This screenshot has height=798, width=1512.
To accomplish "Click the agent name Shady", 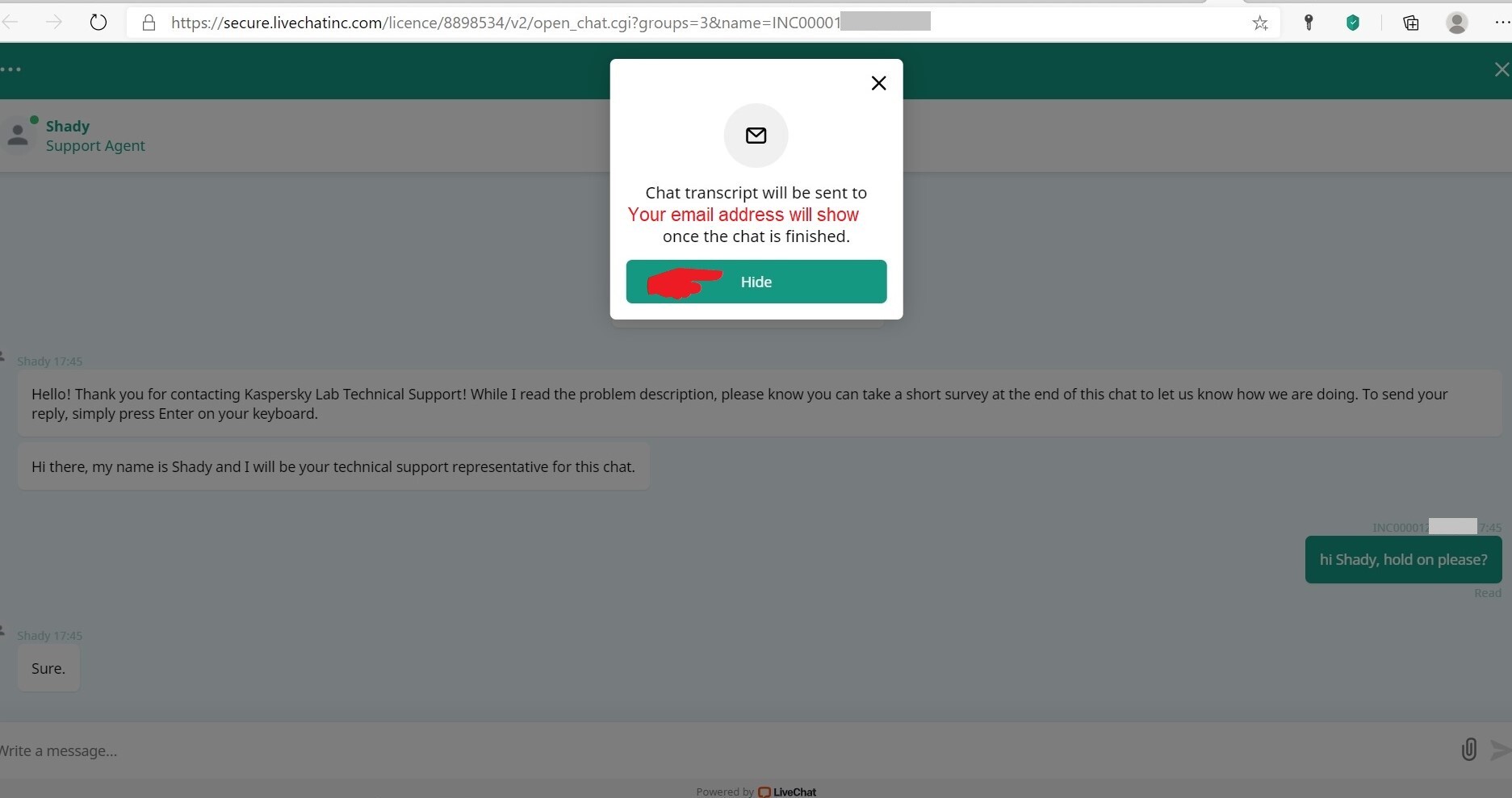I will click(68, 126).
